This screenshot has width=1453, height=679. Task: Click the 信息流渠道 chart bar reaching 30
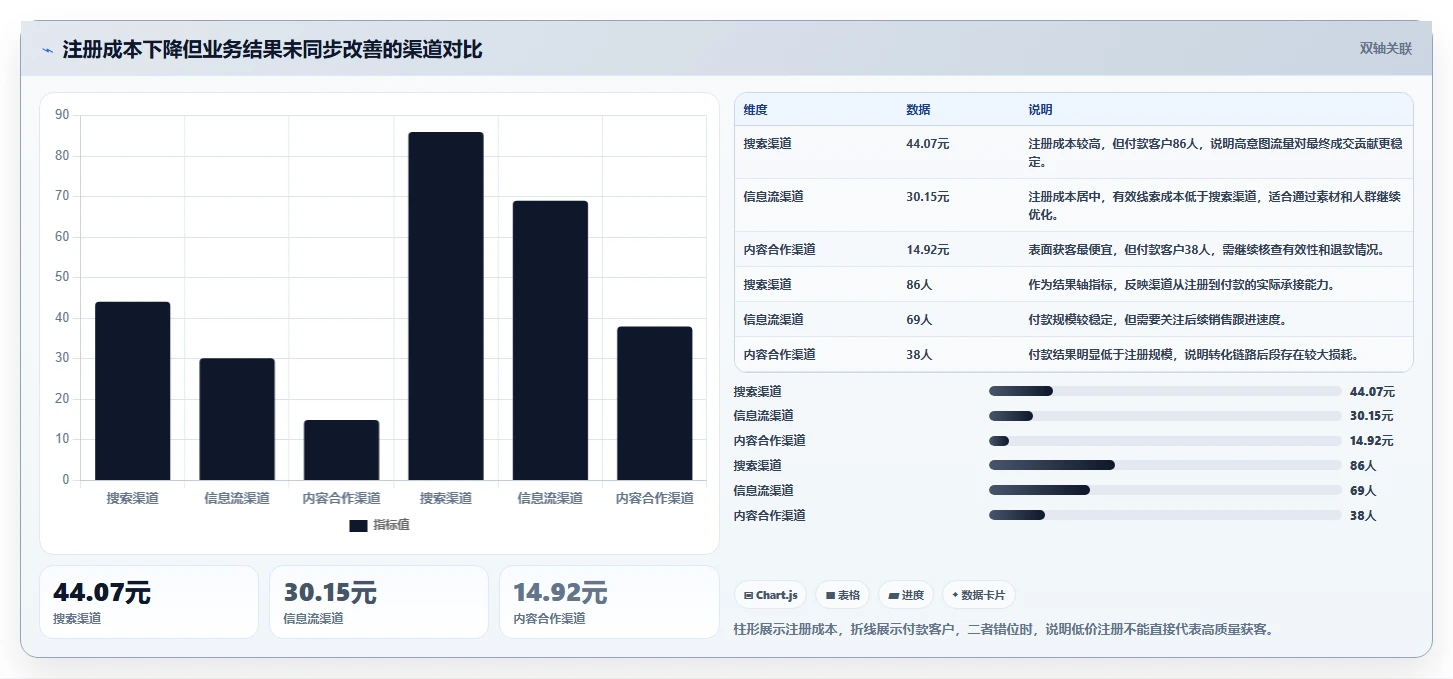point(237,419)
